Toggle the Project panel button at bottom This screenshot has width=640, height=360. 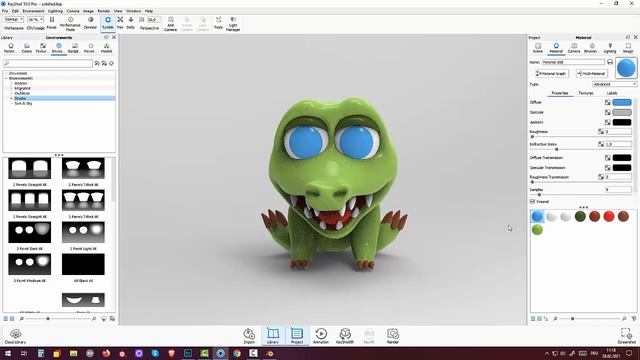pos(297,336)
